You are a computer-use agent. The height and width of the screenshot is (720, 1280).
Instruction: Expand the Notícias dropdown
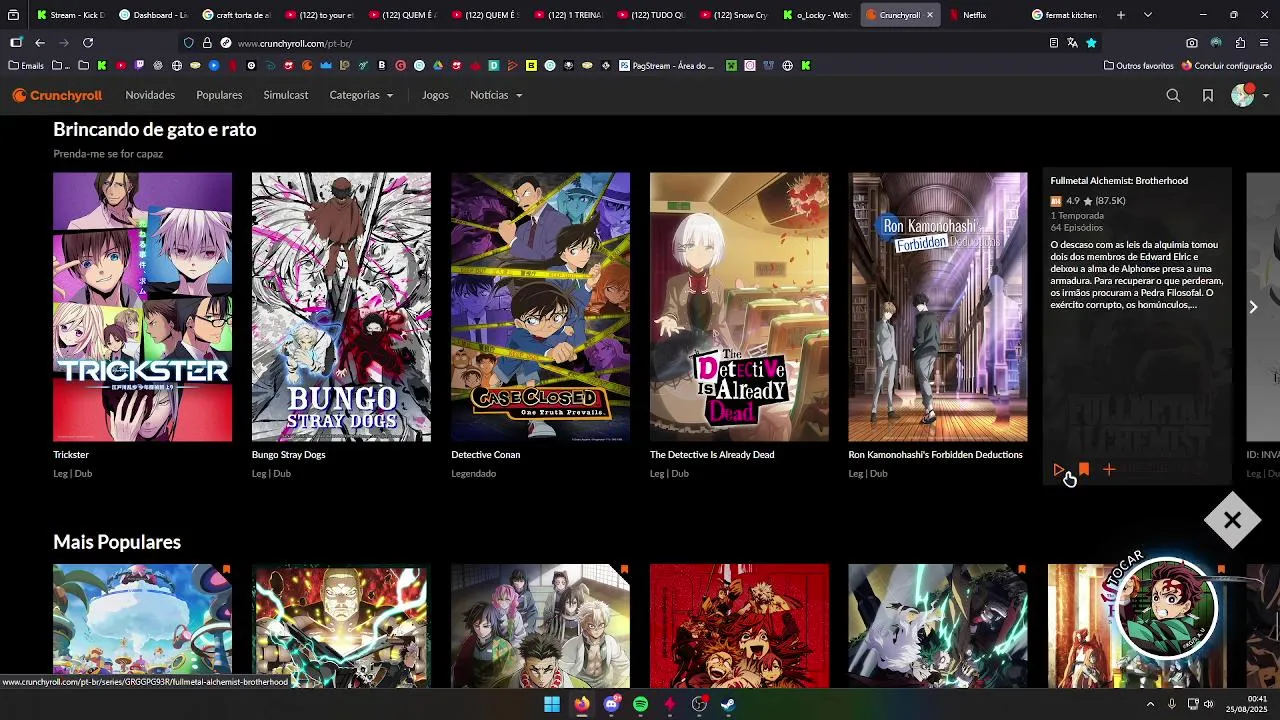(496, 95)
